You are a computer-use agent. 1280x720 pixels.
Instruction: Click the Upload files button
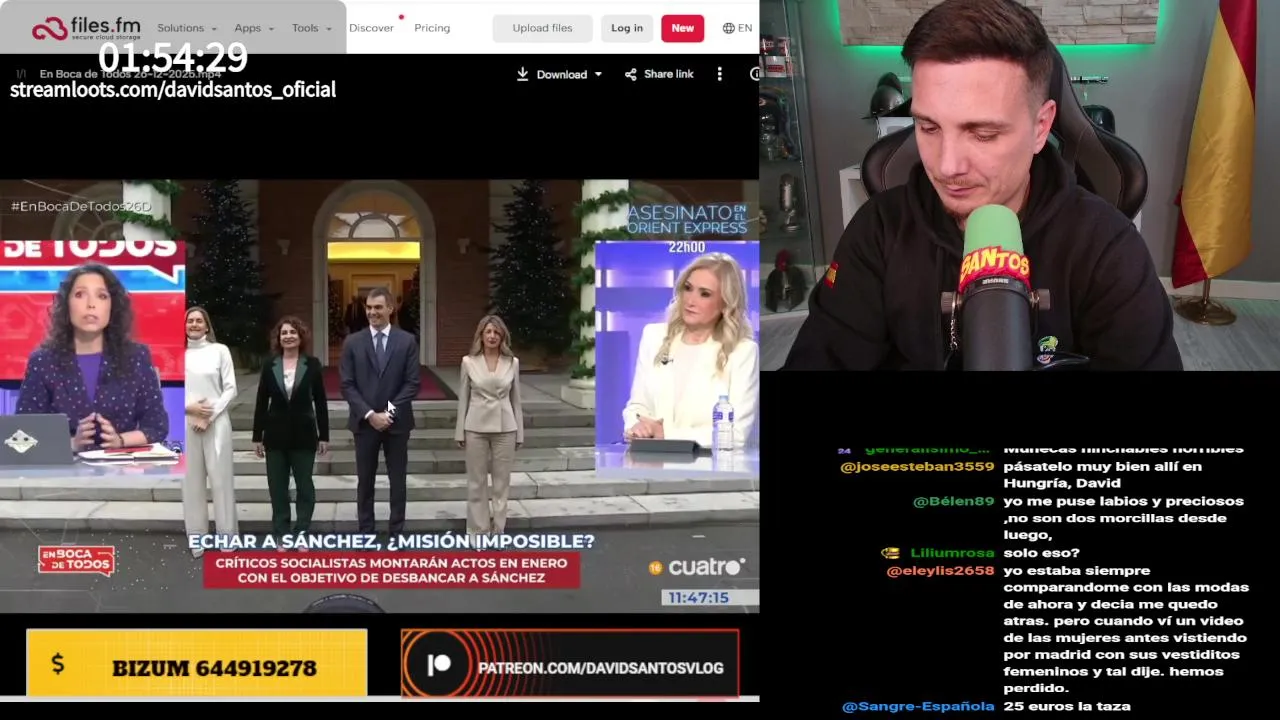tap(542, 28)
